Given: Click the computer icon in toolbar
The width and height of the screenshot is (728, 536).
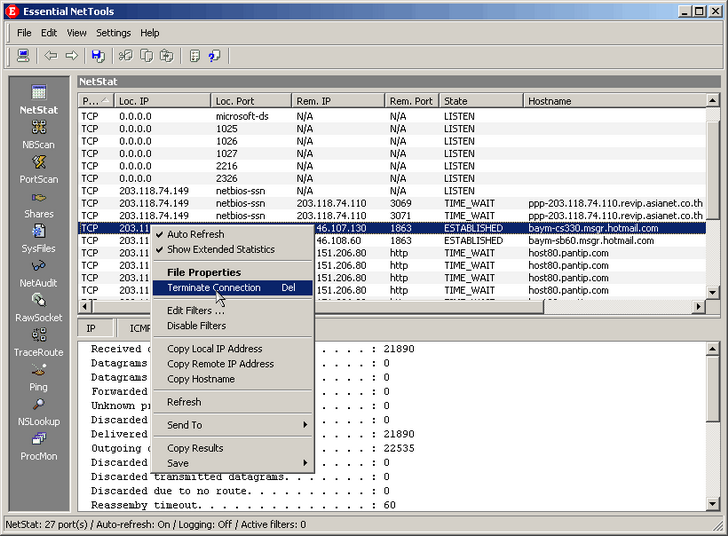Looking at the screenshot, I should (x=23, y=56).
